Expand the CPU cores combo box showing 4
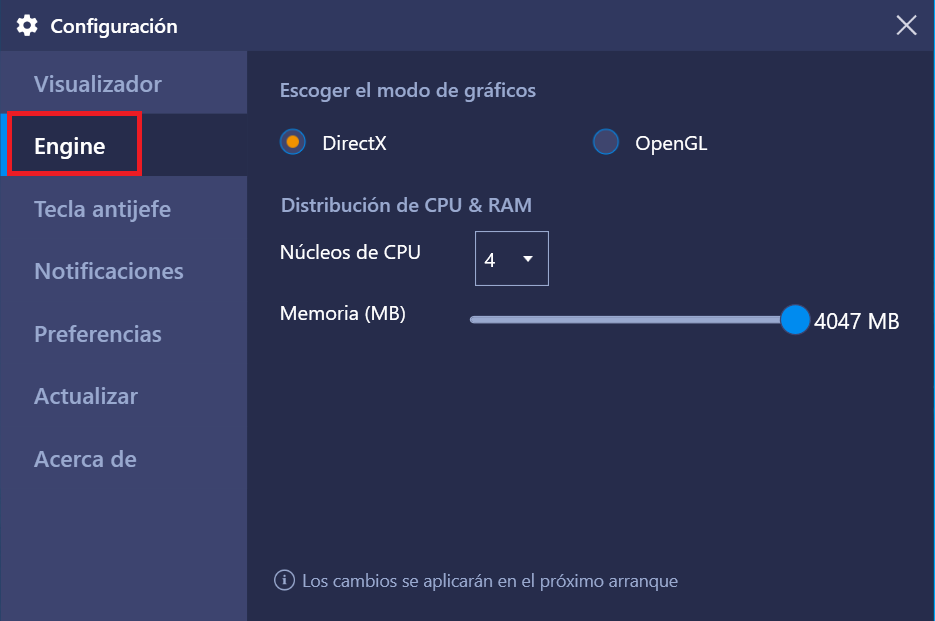The height and width of the screenshot is (621, 935). click(x=511, y=258)
